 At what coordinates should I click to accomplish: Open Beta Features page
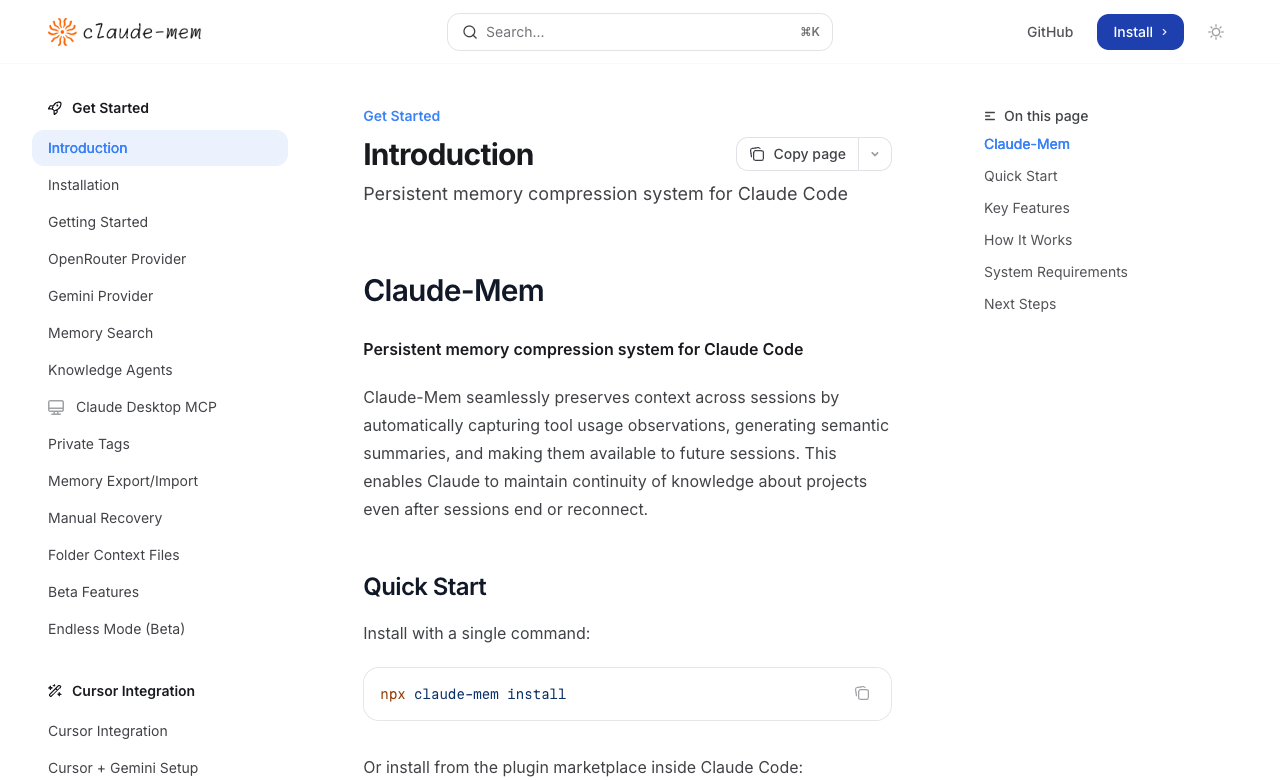(160, 592)
